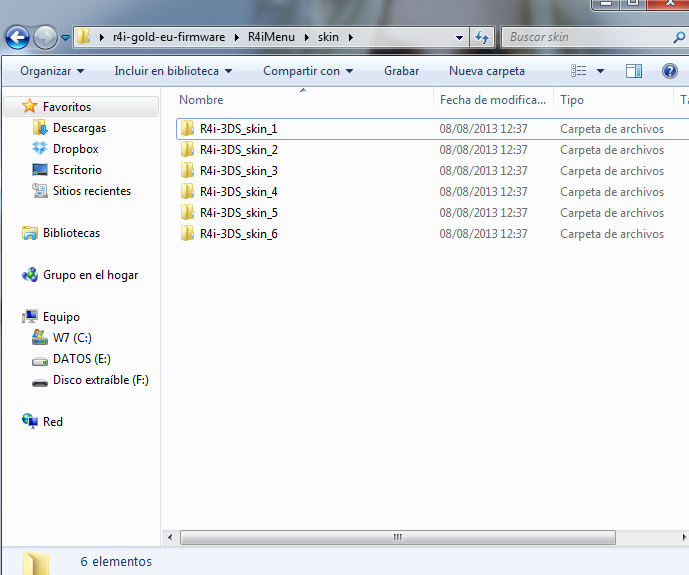
Task: Open Dropbox in favorites
Action: (x=76, y=149)
